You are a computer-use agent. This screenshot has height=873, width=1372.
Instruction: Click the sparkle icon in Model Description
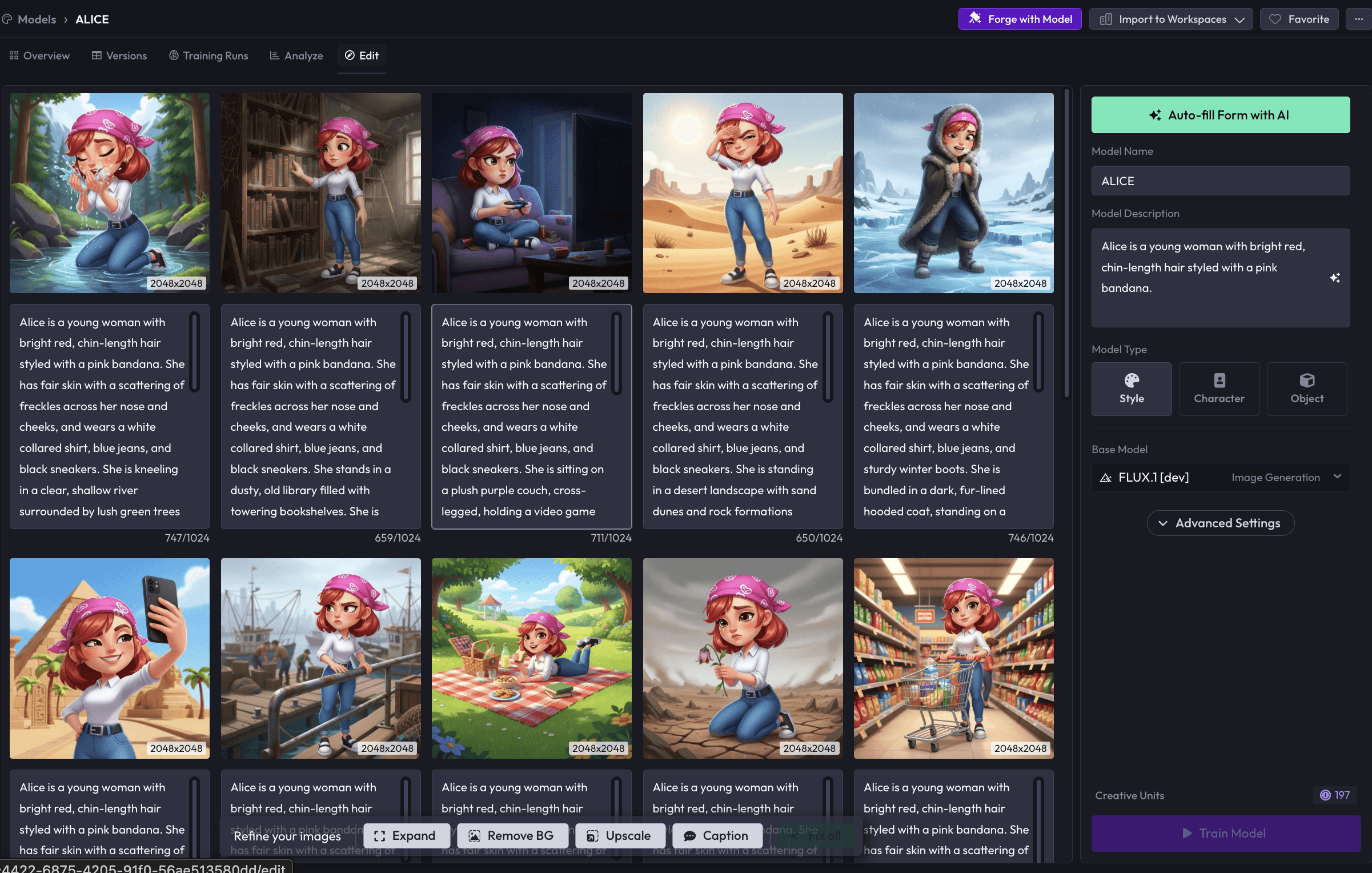(1334, 278)
